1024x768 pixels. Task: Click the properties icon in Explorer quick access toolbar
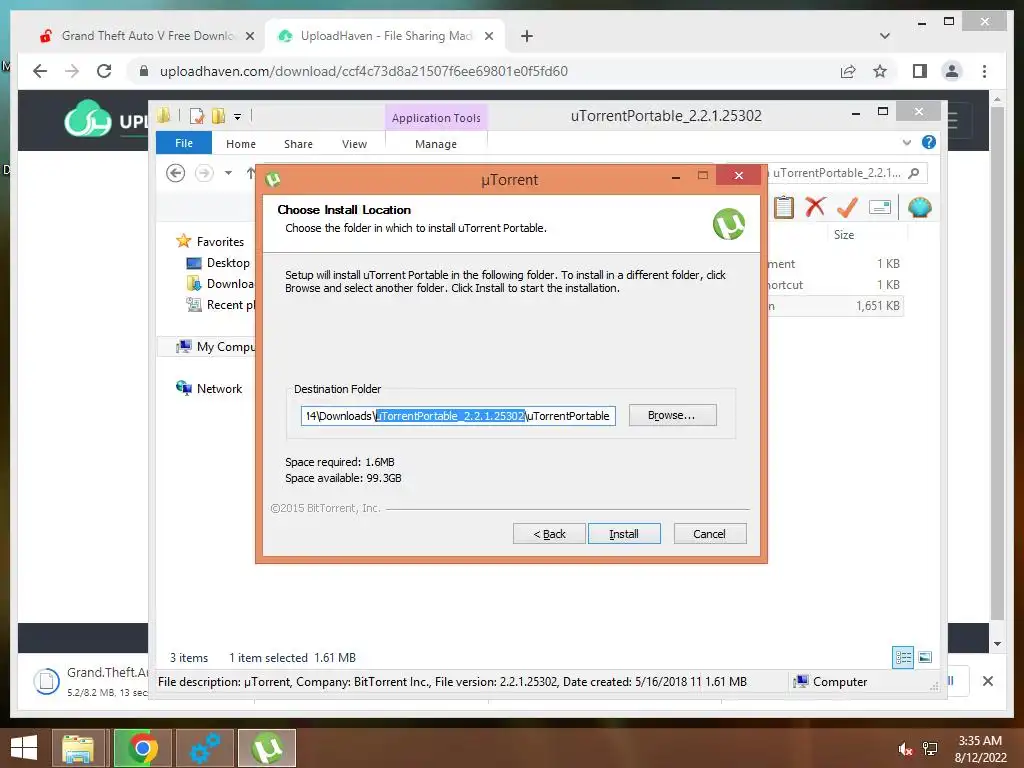pos(197,116)
